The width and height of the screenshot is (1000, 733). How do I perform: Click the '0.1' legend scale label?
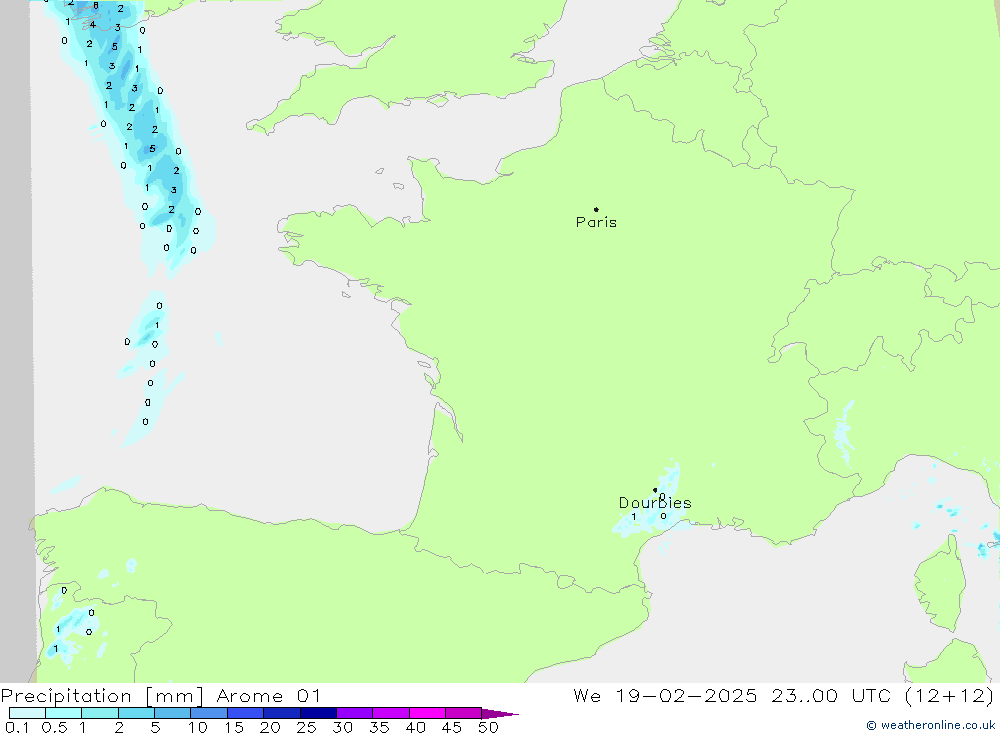17,727
